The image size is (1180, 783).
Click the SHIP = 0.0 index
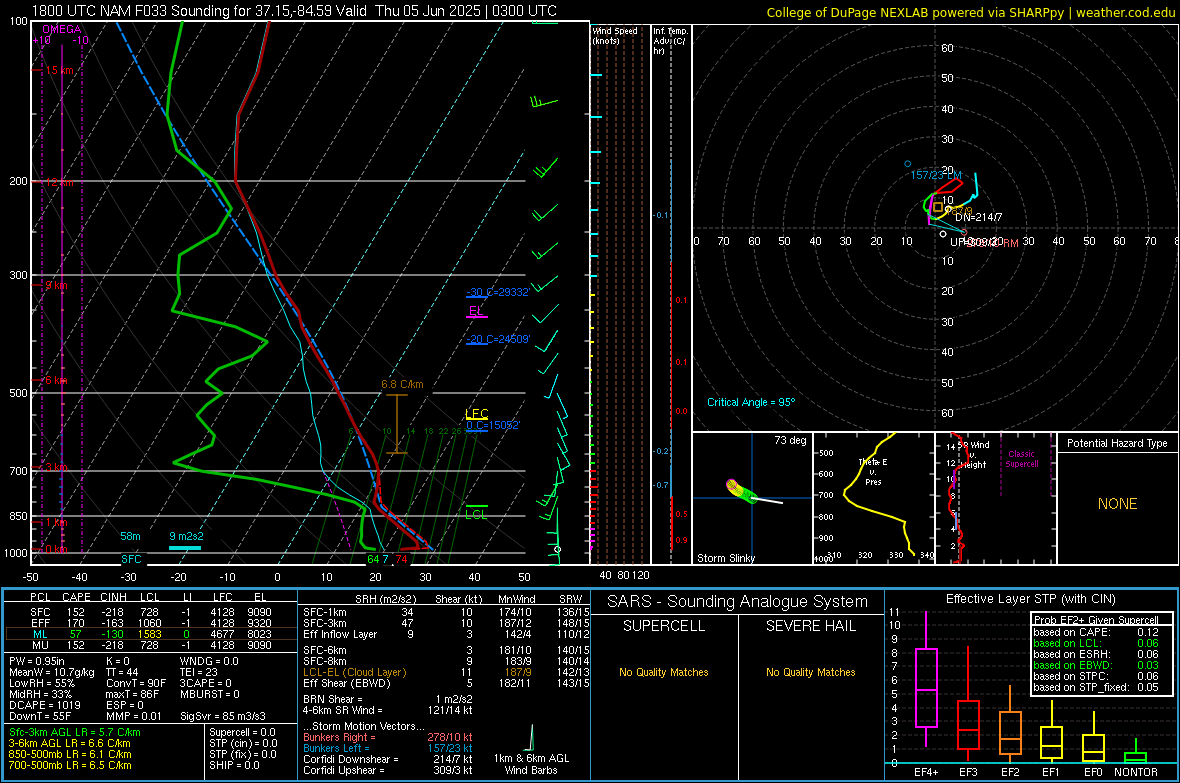tap(234, 765)
